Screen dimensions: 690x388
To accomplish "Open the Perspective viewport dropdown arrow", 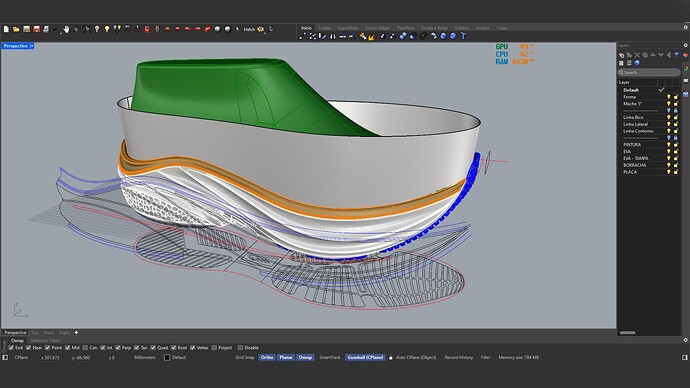I will tap(32, 46).
